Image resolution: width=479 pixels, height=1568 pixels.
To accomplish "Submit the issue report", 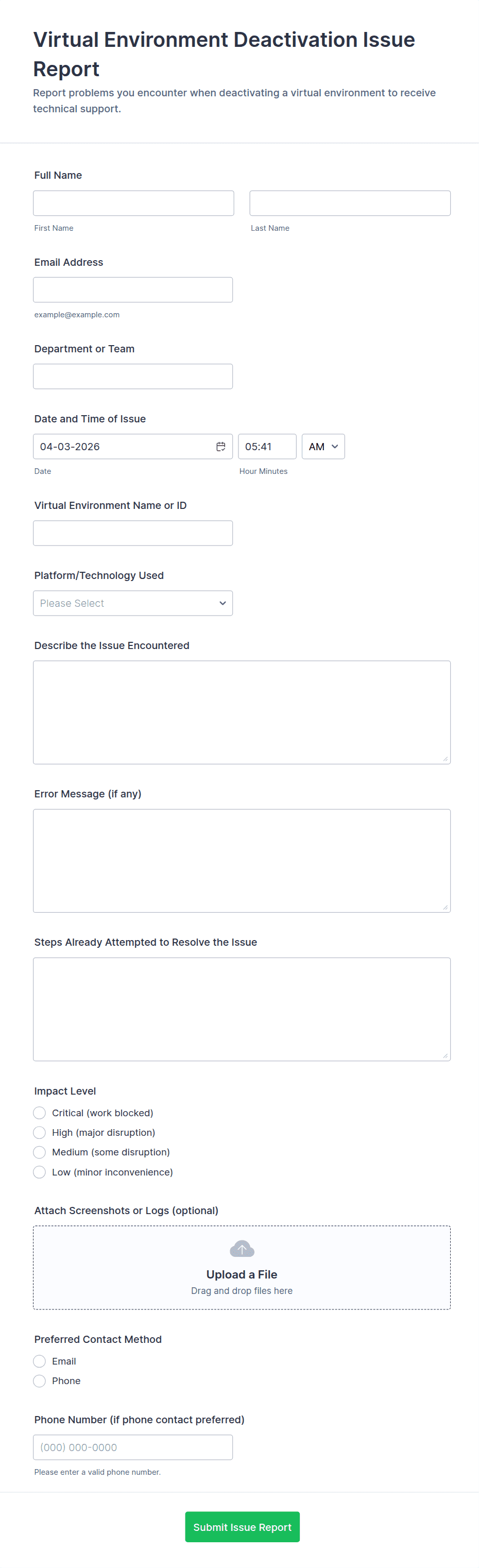I will point(242,1527).
